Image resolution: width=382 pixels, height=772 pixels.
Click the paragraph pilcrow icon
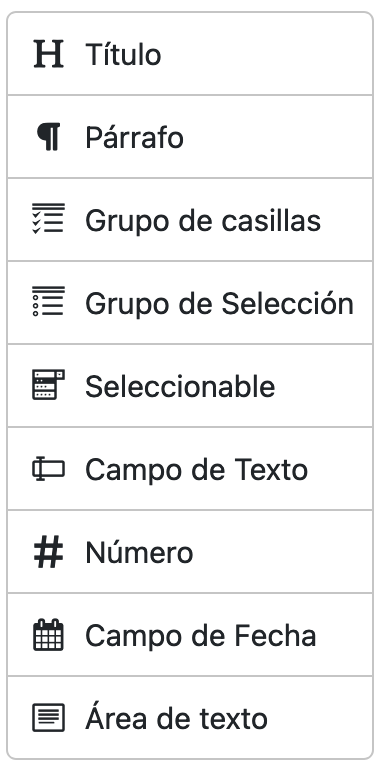pos(48,137)
